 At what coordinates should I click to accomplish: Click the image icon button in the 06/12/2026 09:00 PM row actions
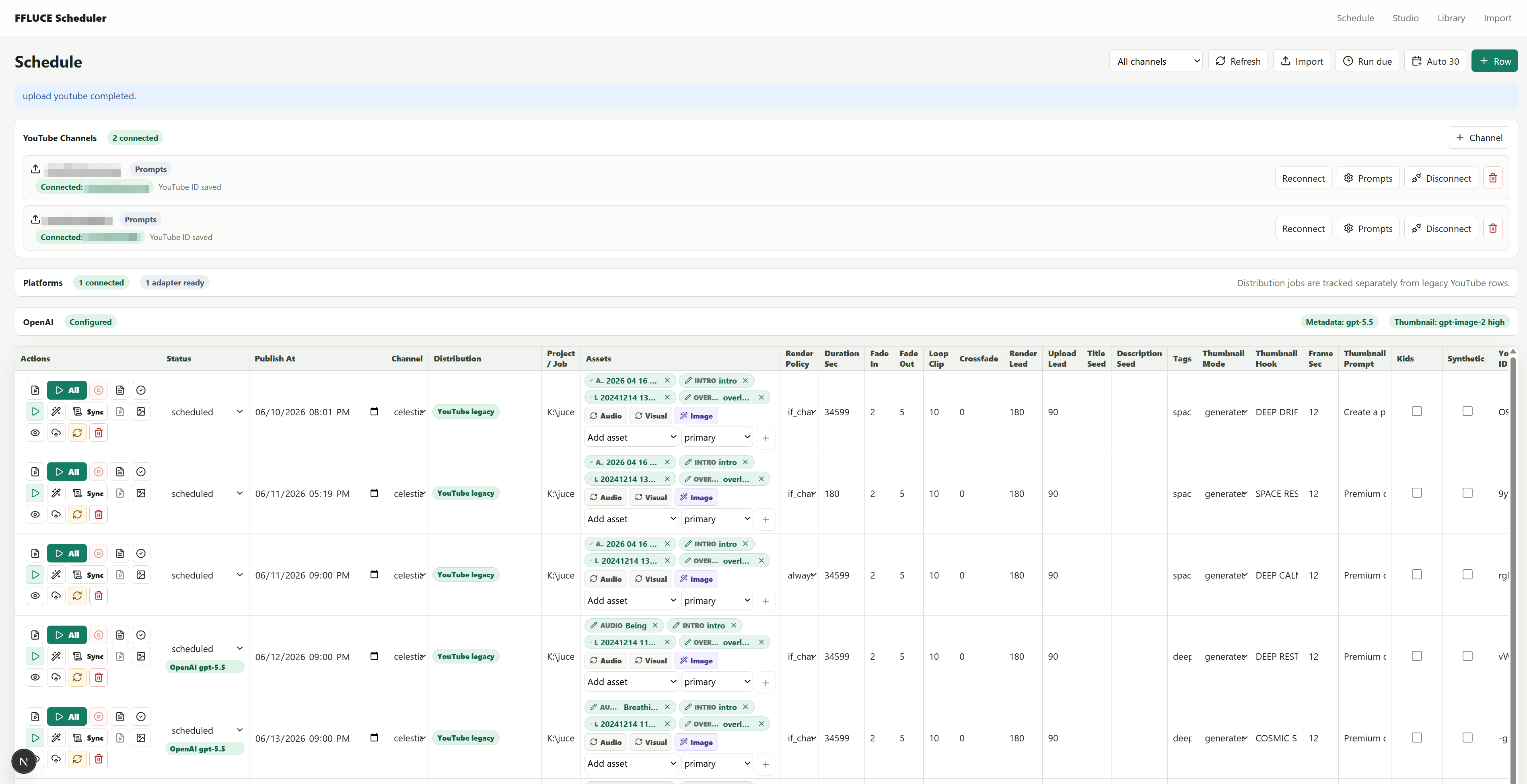pos(141,656)
